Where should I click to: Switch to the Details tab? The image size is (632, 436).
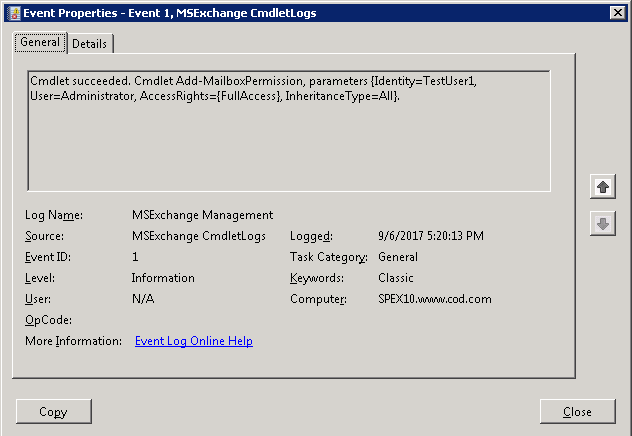[x=90, y=44]
